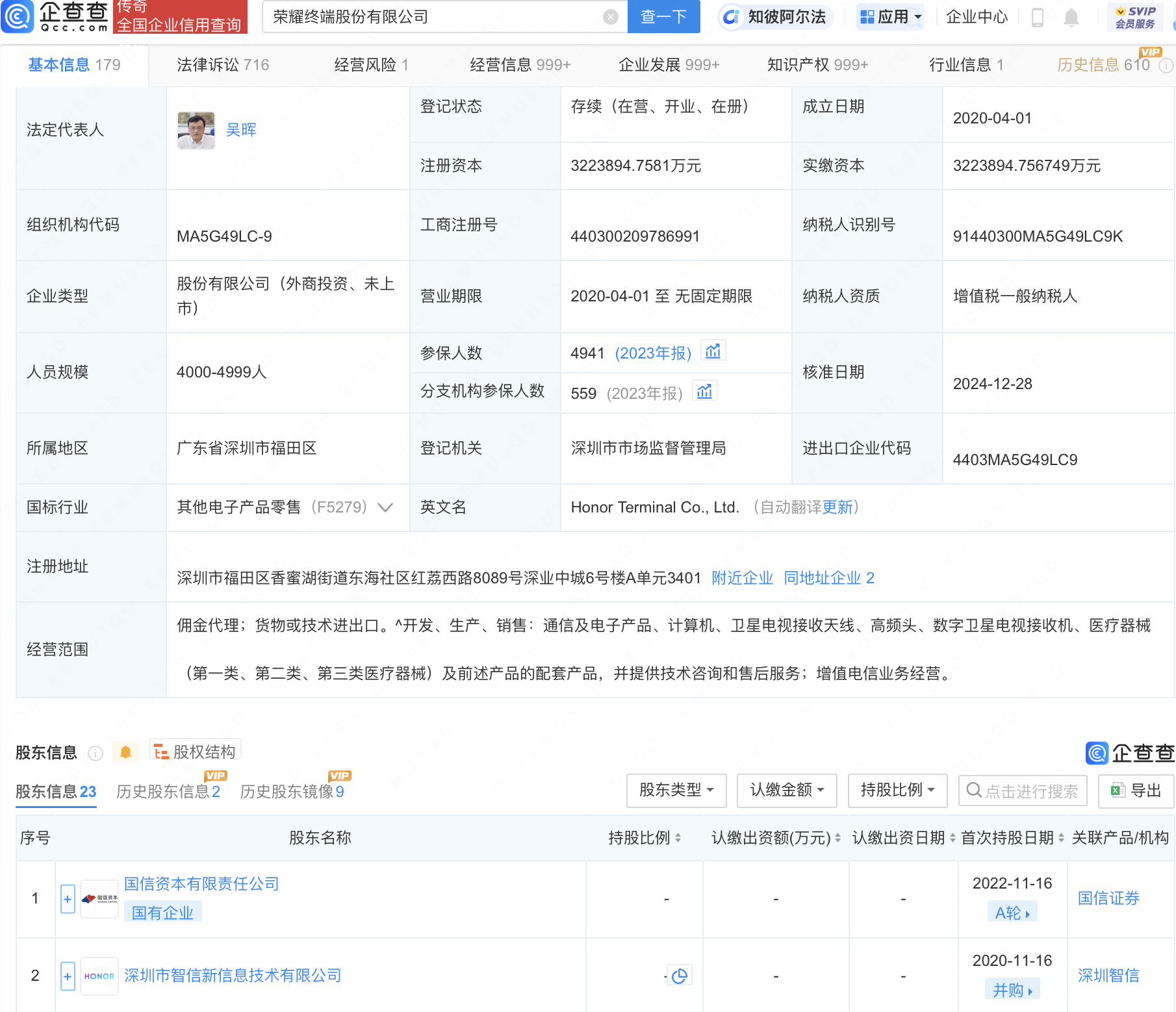
Task: Click HONOR logo thumbnail in row 2
Action: click(99, 976)
